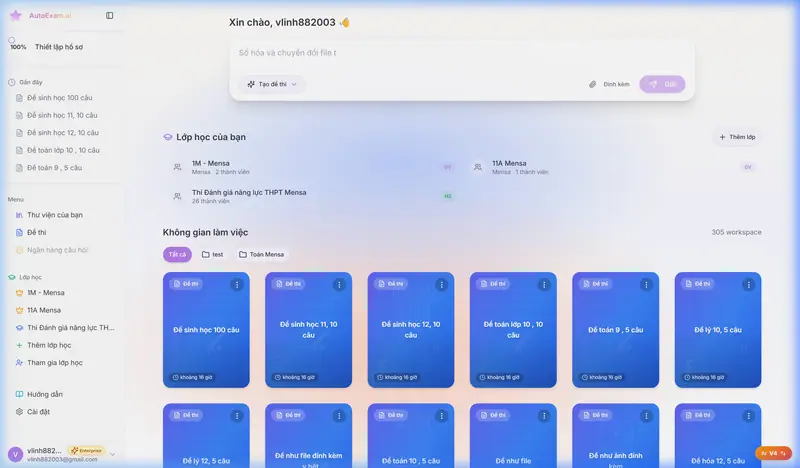Open options menu on Đề như file đính kèm card
800x468 pixels.
coord(339,416)
